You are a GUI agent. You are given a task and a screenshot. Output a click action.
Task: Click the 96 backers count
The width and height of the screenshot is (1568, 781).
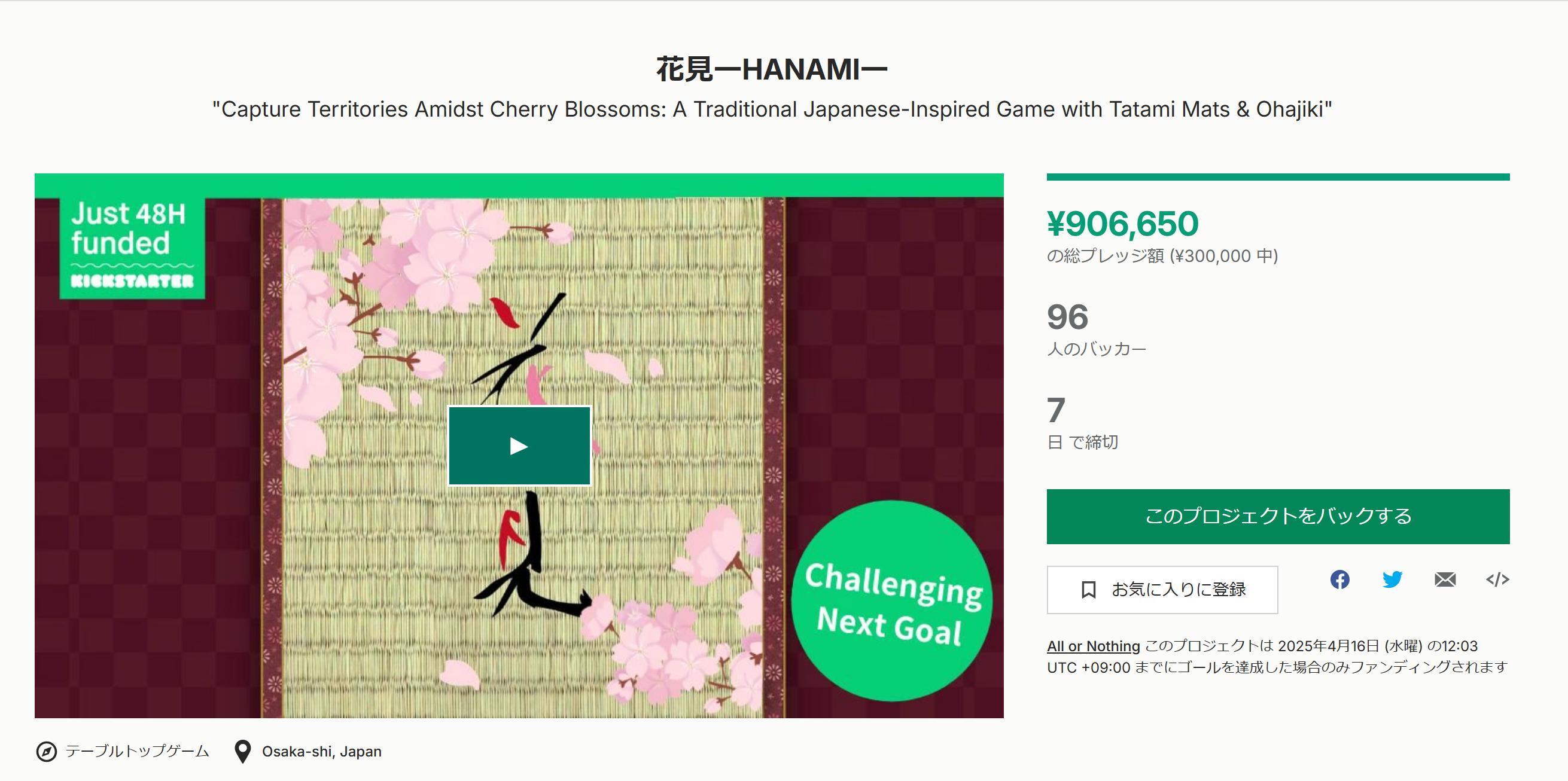pos(1067,317)
